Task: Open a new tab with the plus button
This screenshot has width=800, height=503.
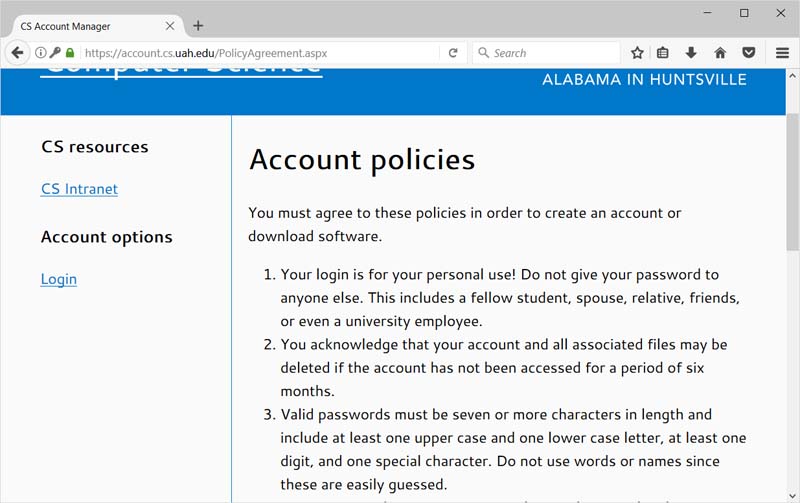Action: coord(198,26)
